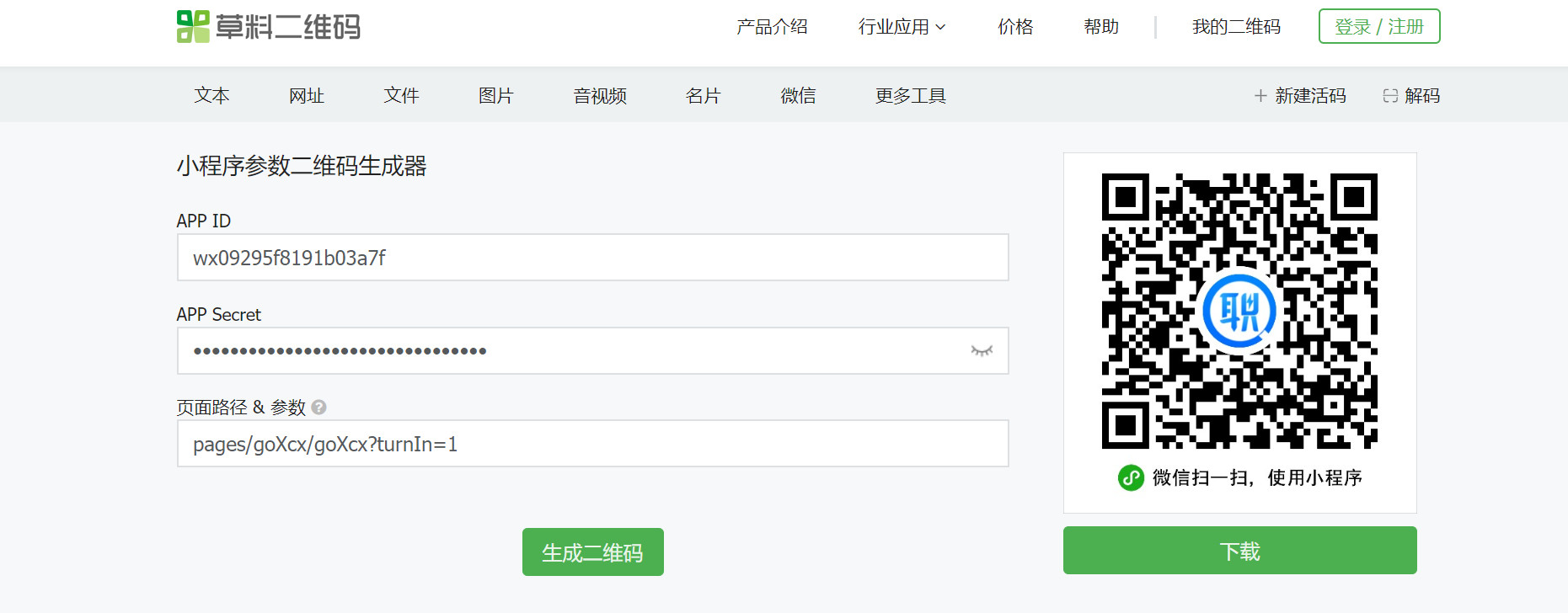Switch to the 图片 tab
Image resolution: width=1568 pixels, height=613 pixels.
495,96
